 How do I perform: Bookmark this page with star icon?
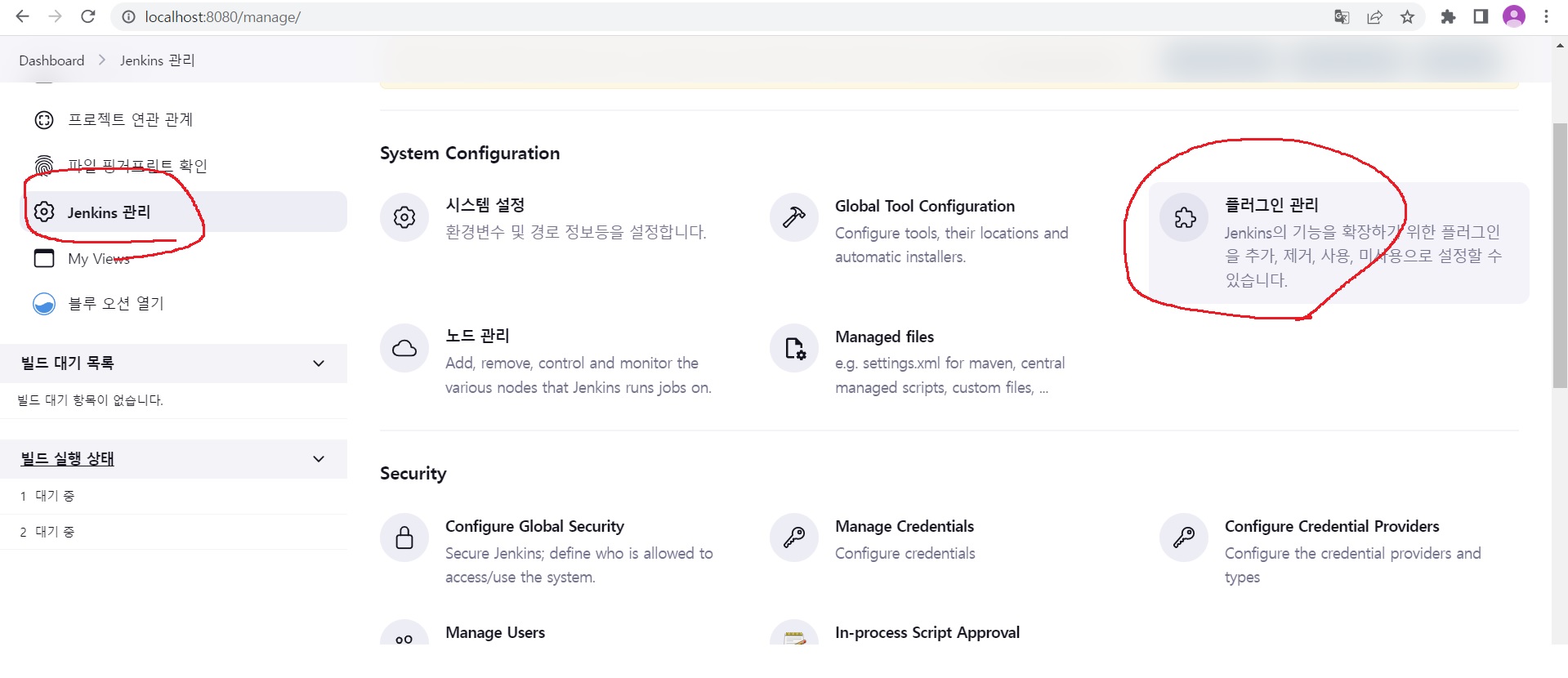pos(1407,16)
